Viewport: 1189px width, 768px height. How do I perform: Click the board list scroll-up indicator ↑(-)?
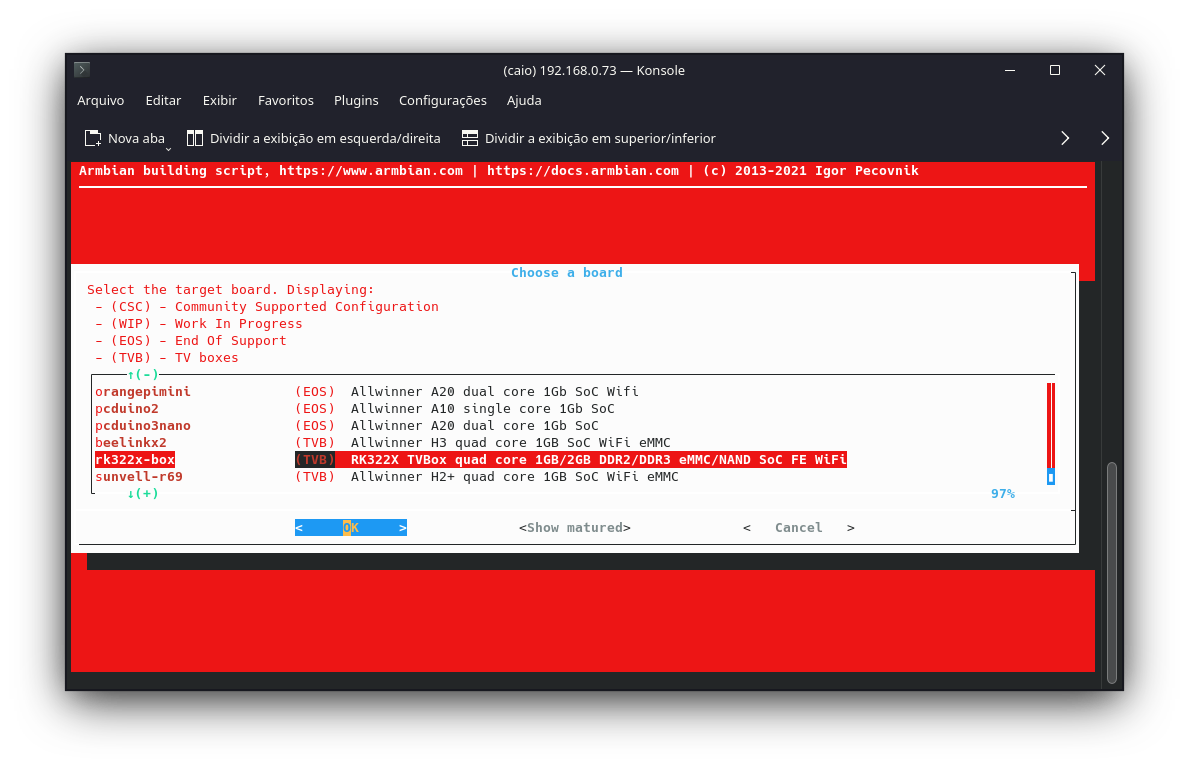(143, 375)
